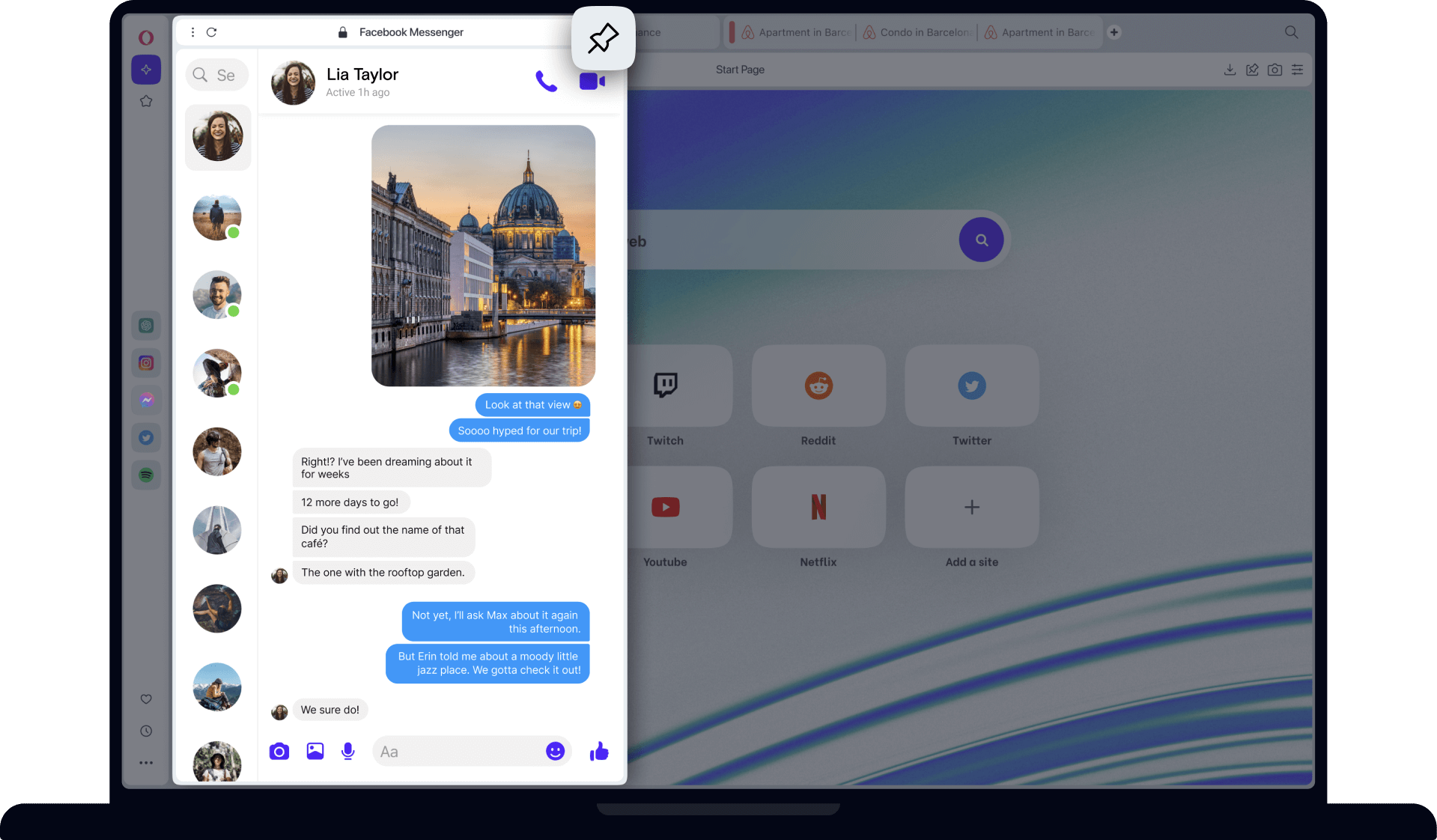Open a new tab with the plus button
1437x840 pixels.
(x=1114, y=32)
